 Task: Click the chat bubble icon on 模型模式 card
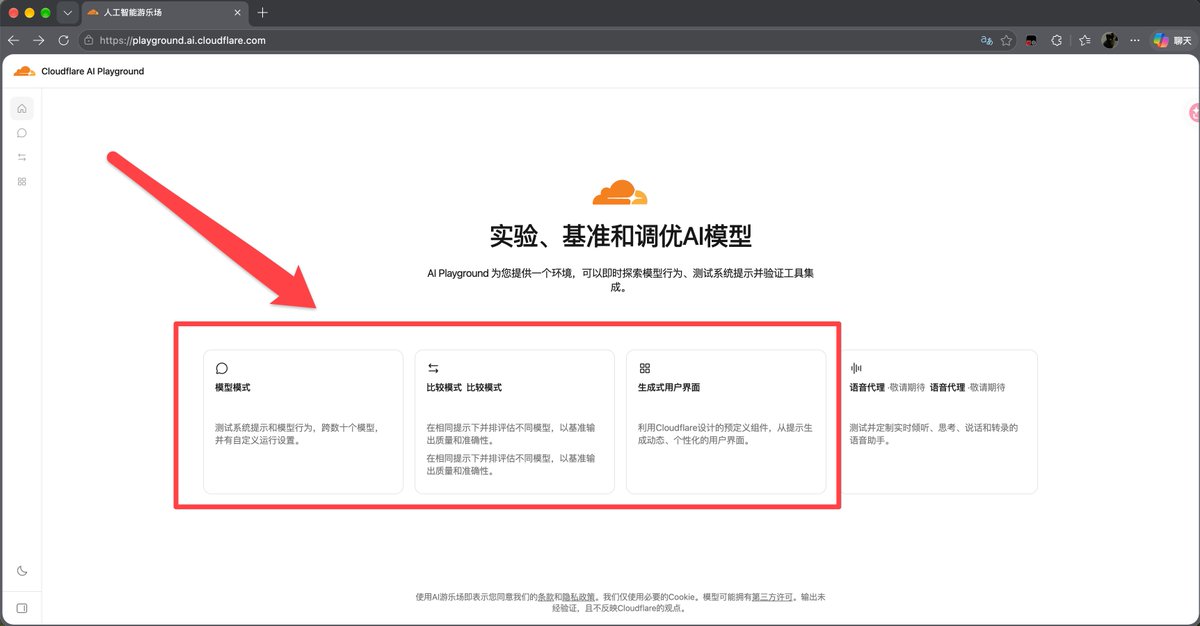[221, 368]
